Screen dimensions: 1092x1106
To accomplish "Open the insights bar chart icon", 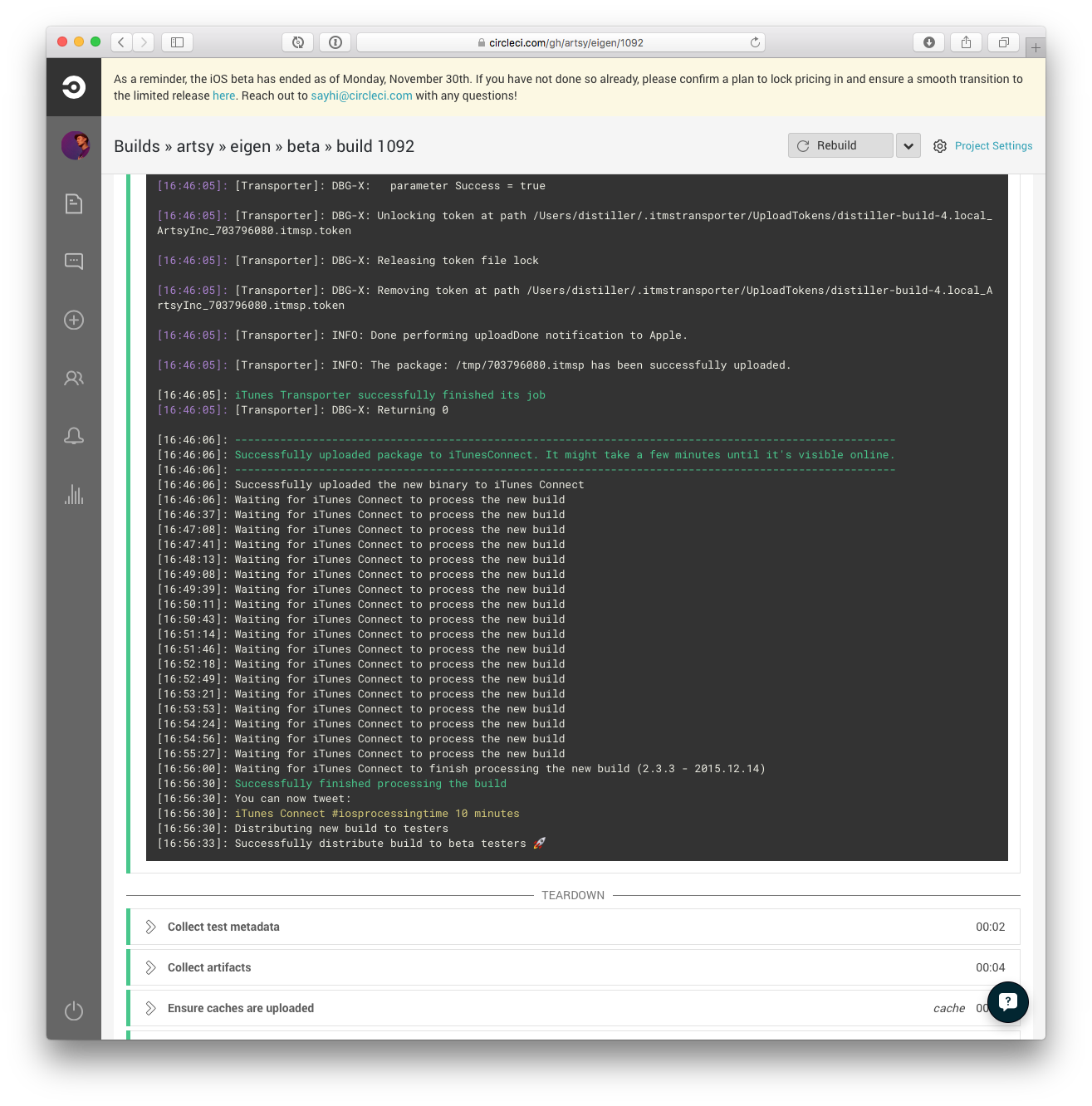I will tap(74, 494).
